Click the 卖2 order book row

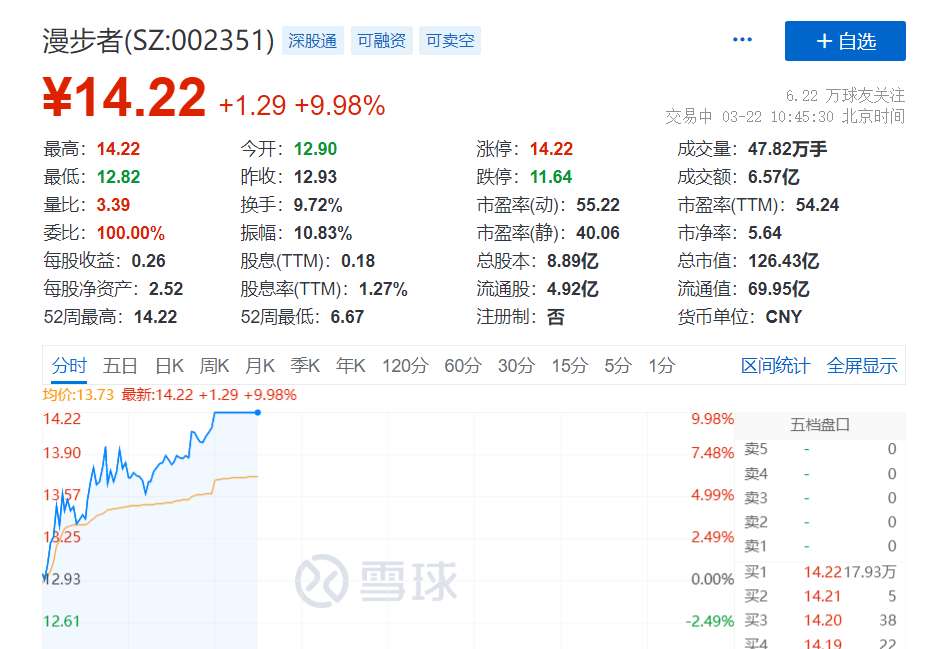coord(820,522)
